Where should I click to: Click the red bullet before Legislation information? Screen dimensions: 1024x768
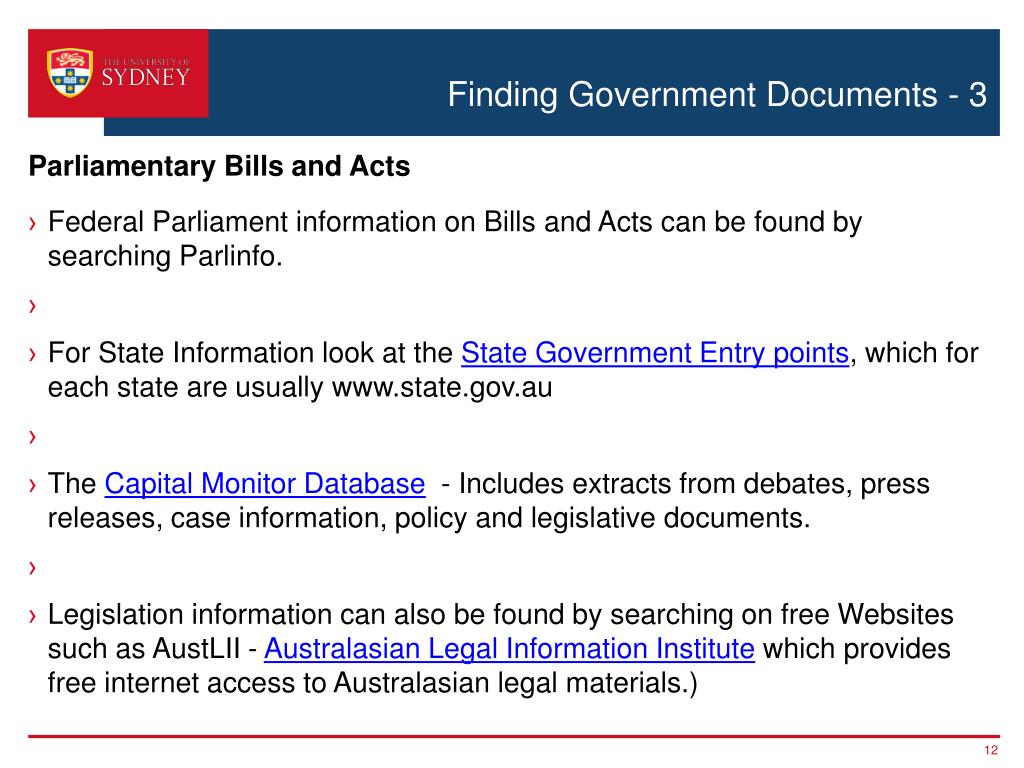pos(33,616)
